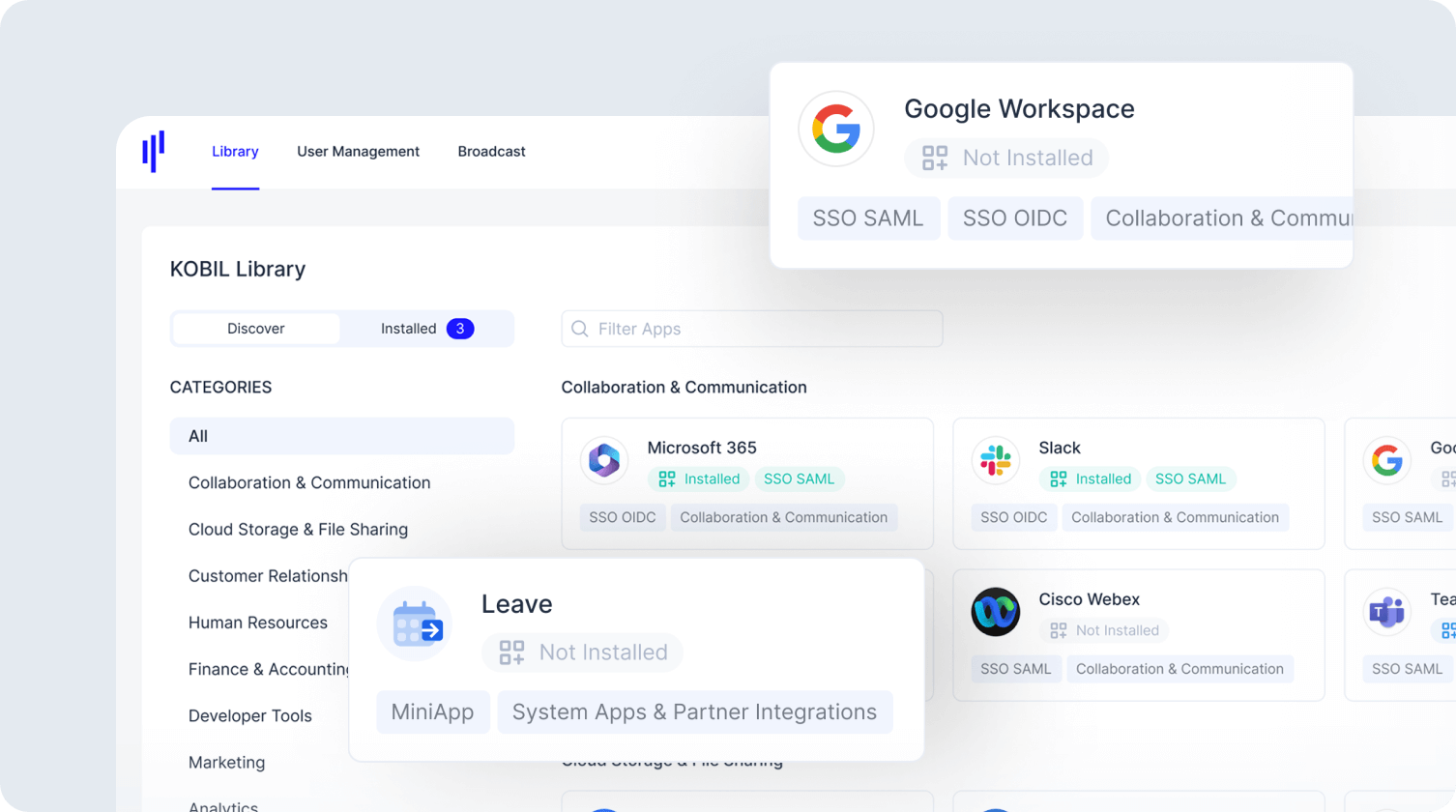Toggle the Not Installed badge on Google Workspace
This screenshot has width=1456, height=812.
click(x=1005, y=158)
